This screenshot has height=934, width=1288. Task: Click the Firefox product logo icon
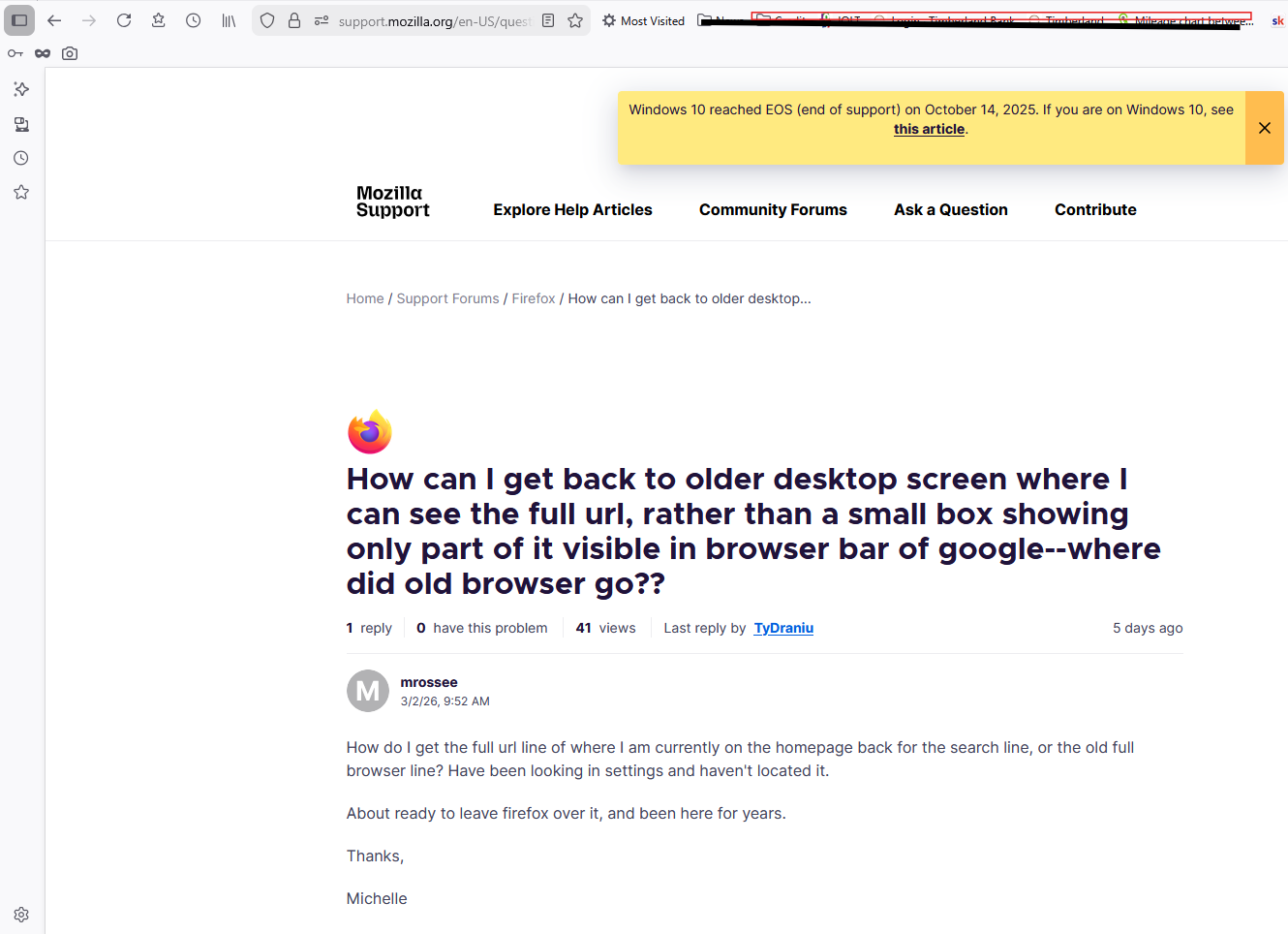point(370,431)
